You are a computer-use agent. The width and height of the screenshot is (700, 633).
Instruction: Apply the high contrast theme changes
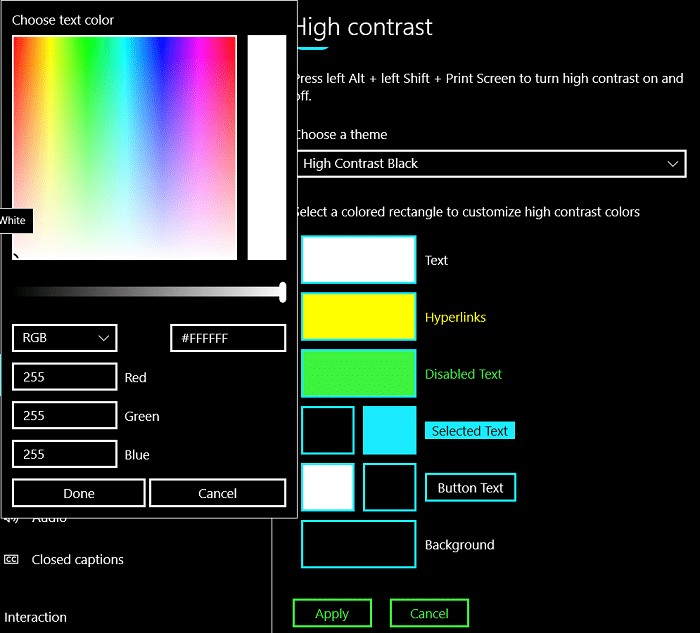click(332, 613)
